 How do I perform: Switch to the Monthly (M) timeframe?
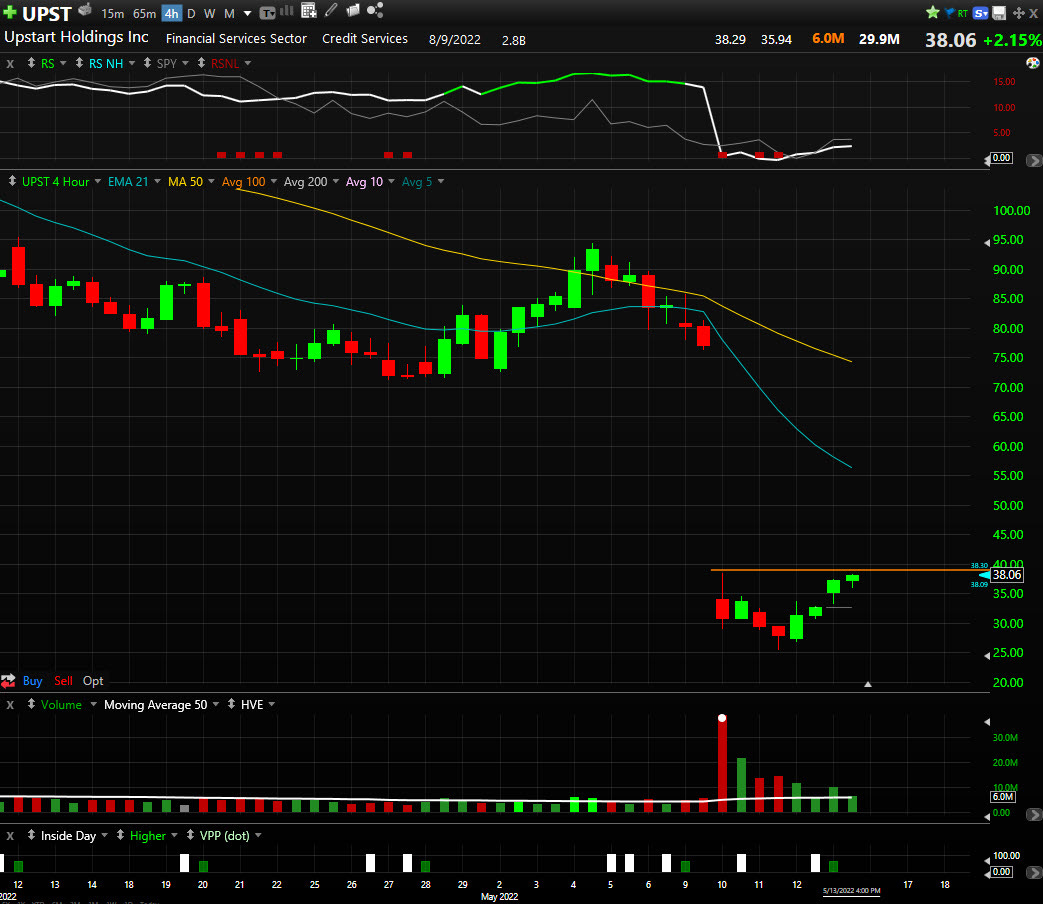[229, 13]
